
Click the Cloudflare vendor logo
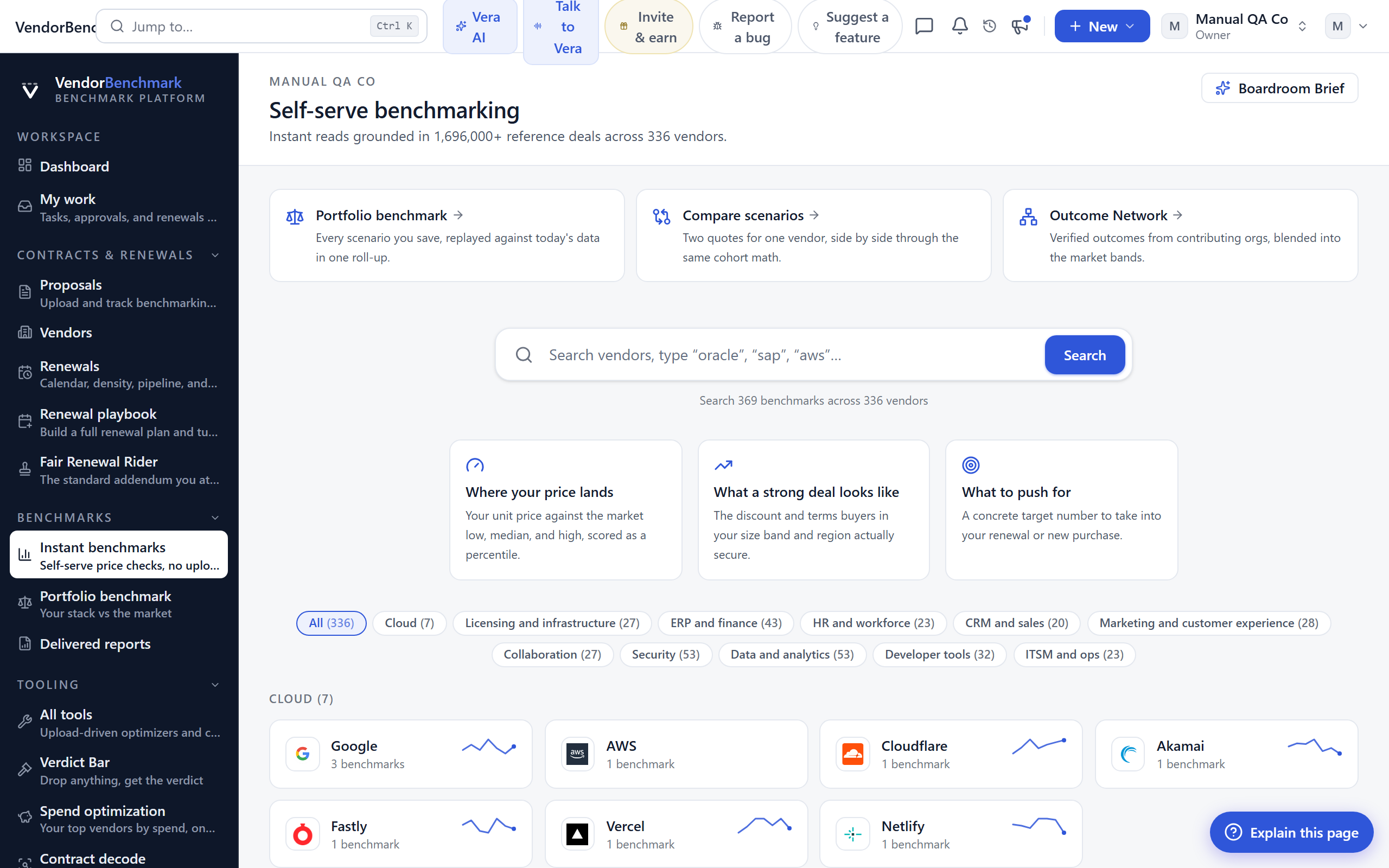pyautogui.click(x=852, y=754)
